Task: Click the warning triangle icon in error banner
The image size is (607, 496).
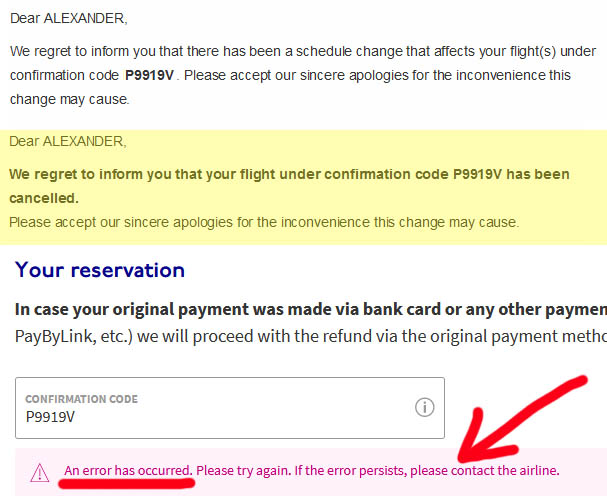Action: pos(39,473)
